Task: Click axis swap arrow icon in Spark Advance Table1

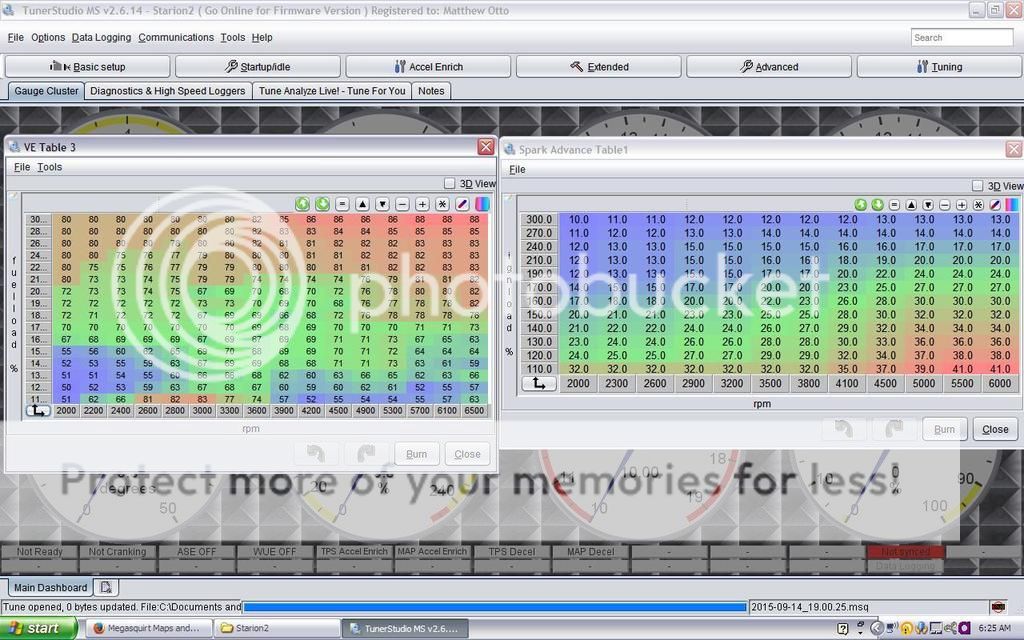Action: pos(539,383)
